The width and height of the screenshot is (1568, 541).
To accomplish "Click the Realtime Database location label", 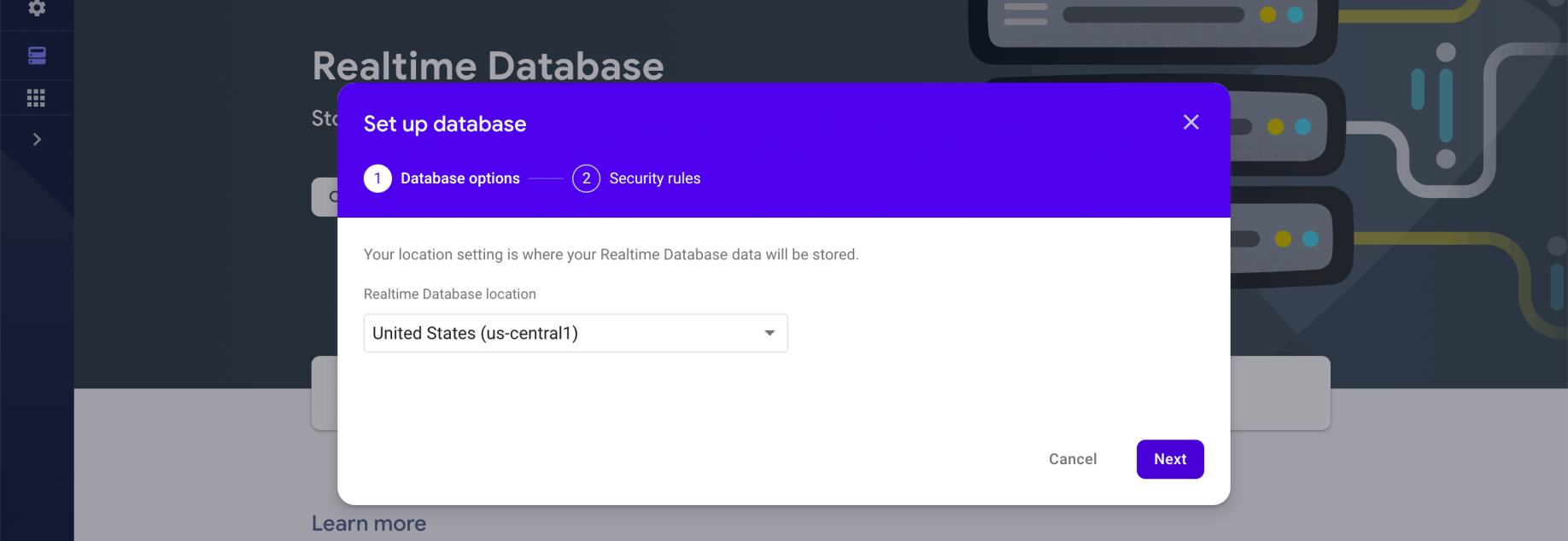I will [449, 294].
